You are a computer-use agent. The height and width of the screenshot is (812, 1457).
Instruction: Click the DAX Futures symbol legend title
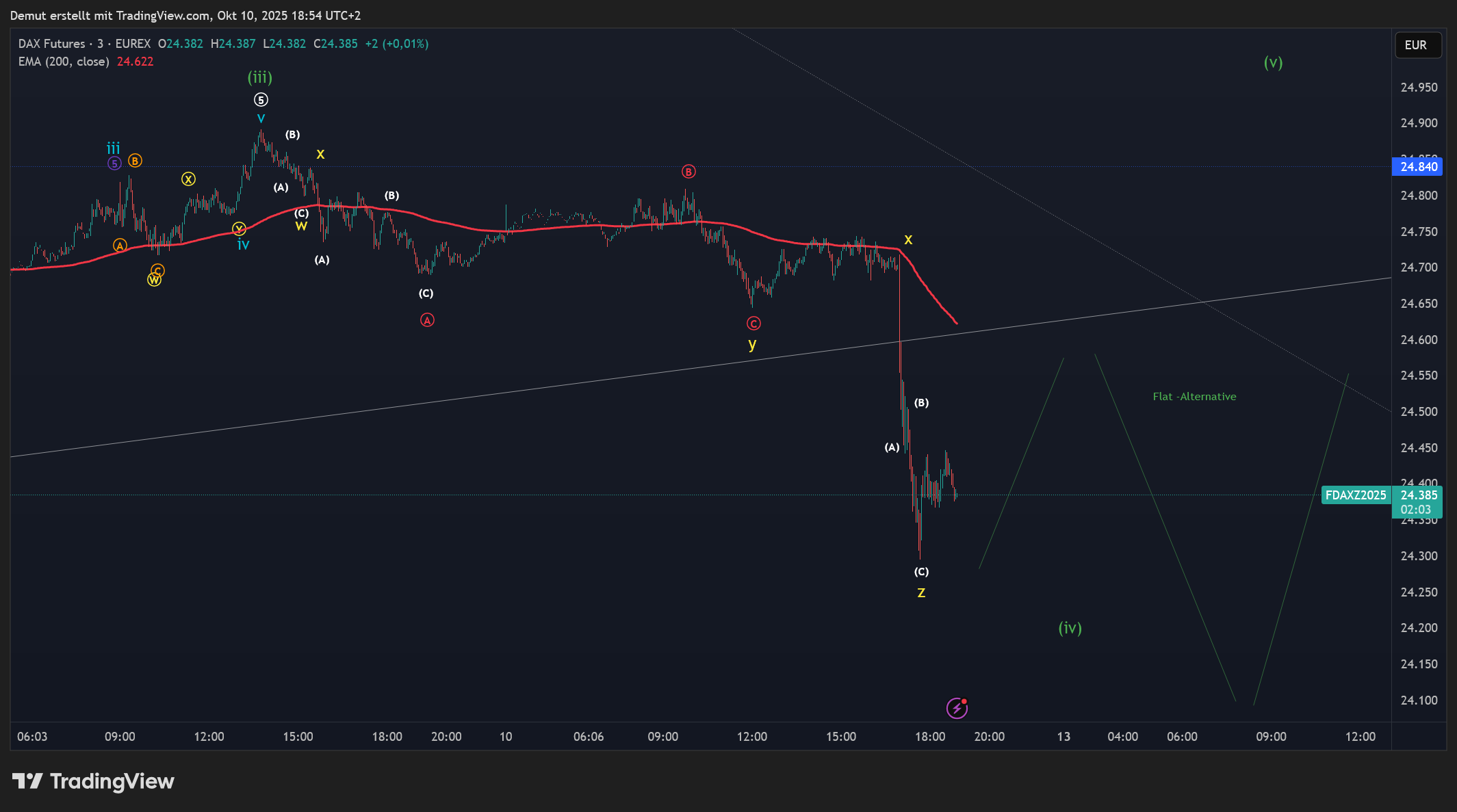coord(52,44)
